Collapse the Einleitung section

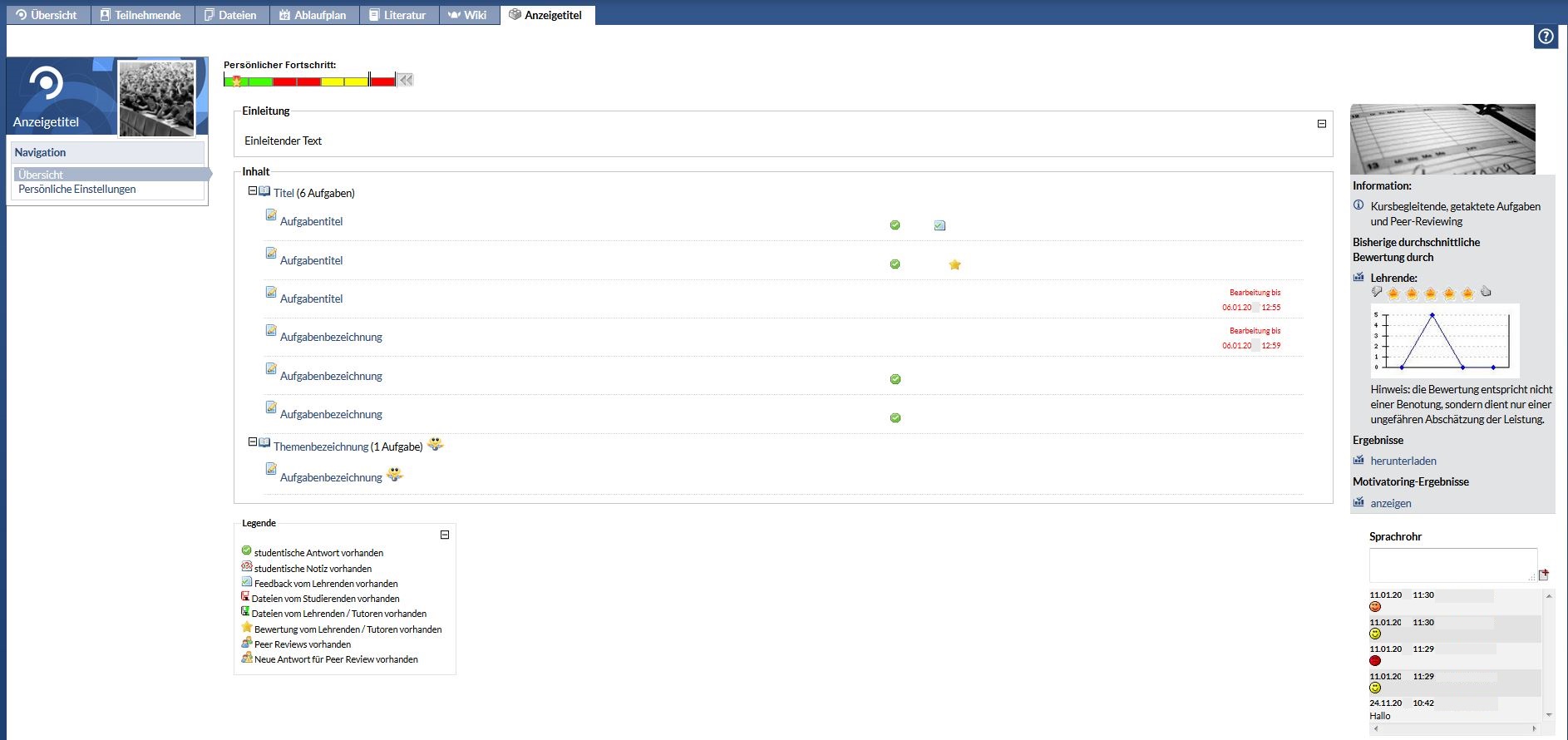[1322, 124]
